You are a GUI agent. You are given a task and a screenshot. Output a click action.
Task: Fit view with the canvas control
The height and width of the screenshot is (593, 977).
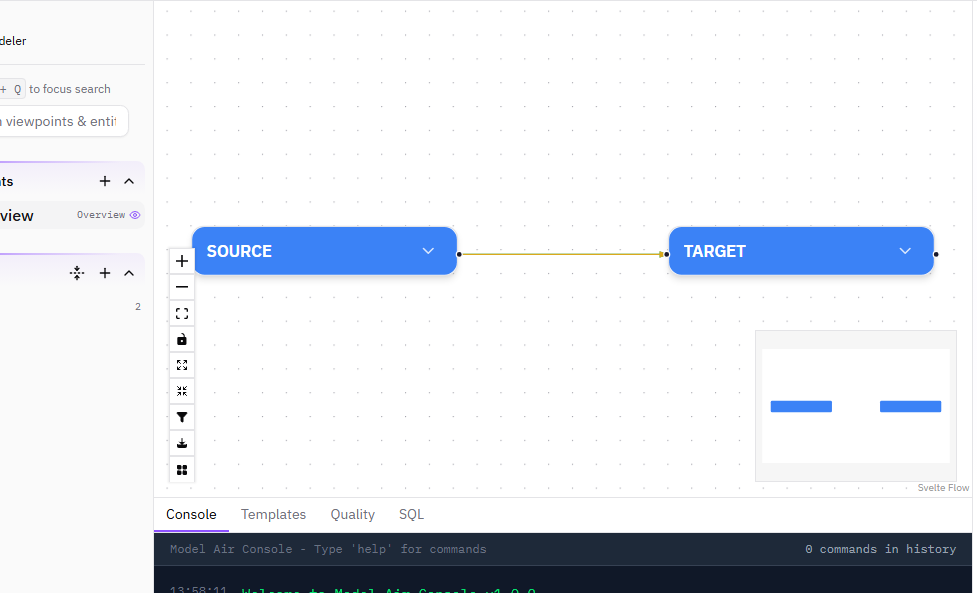tap(182, 313)
